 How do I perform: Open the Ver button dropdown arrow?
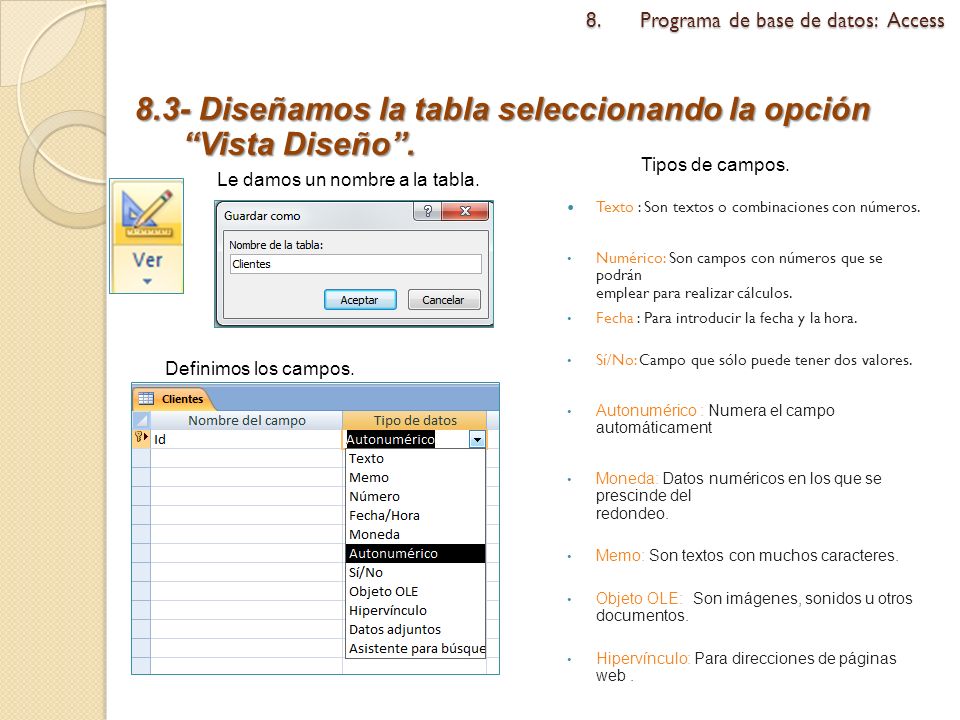[x=147, y=282]
